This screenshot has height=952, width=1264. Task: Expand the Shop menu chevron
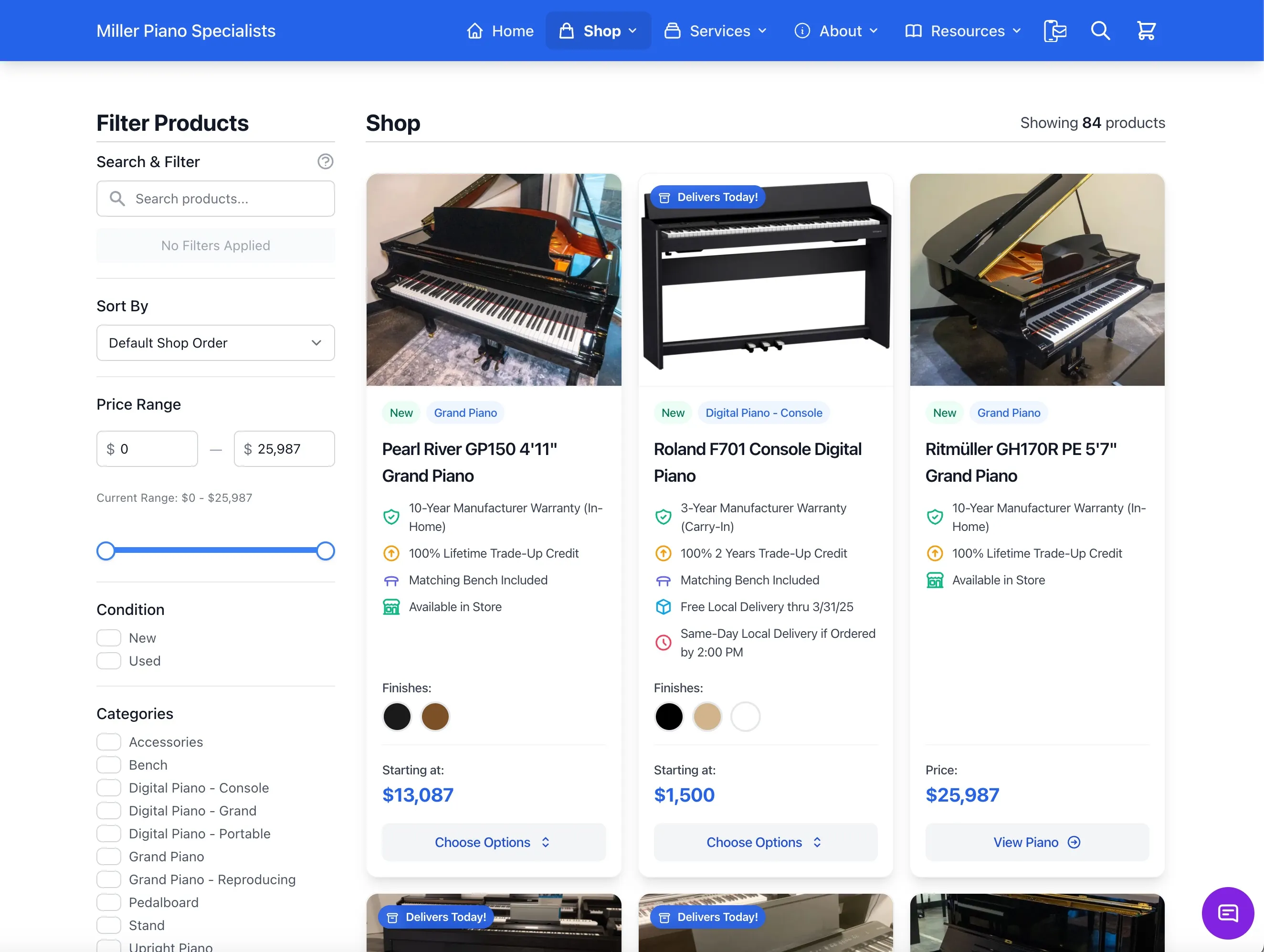tap(632, 31)
